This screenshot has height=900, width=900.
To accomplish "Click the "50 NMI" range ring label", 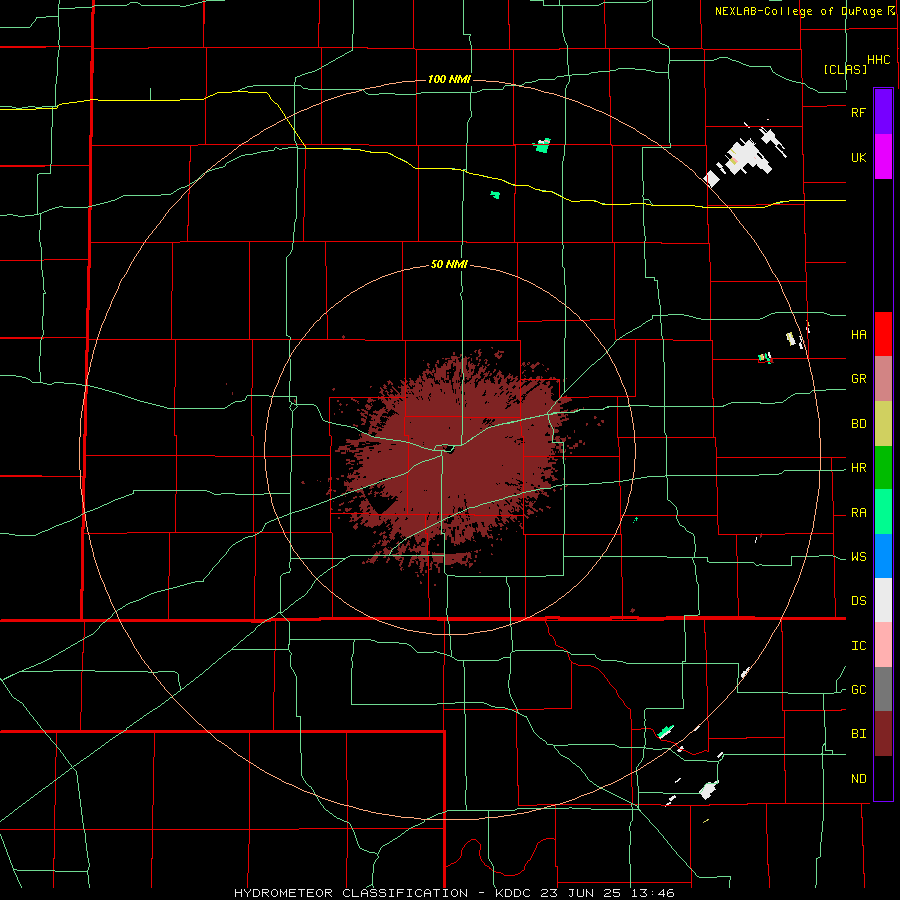I will (449, 265).
